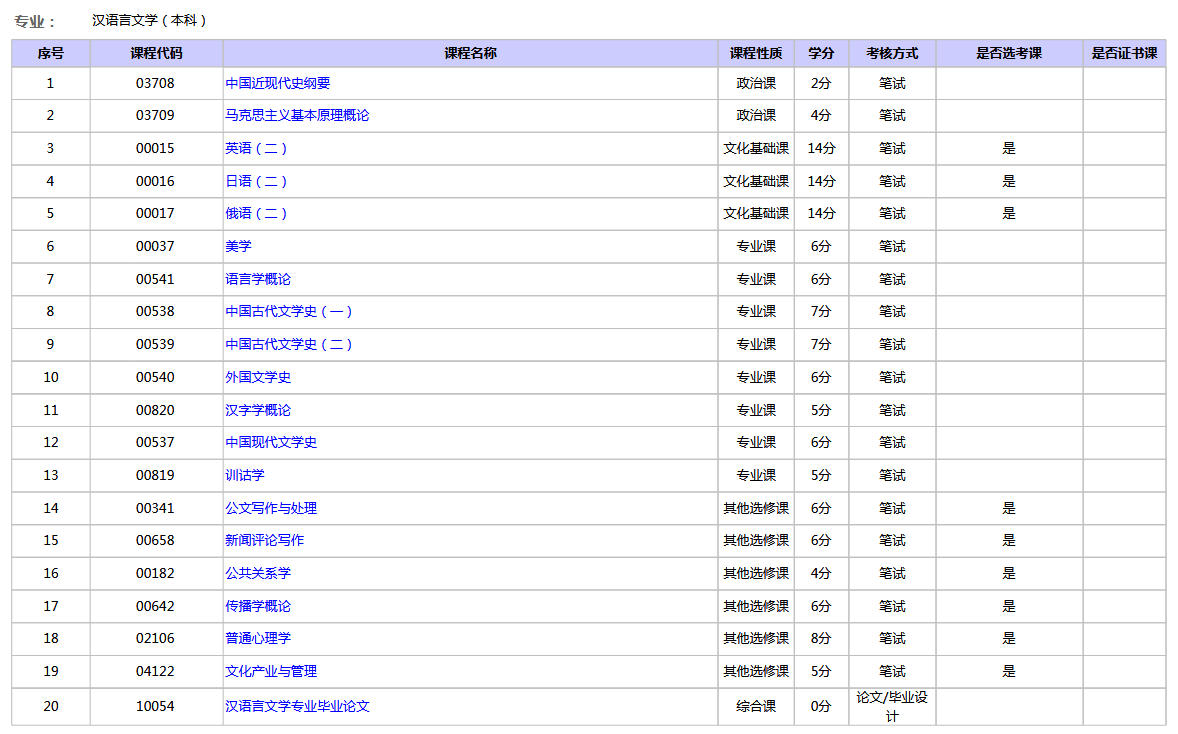Viewport: 1178px width, 734px height.
Task: View the 中国古代文学史（二）course
Action: [x=291, y=344]
